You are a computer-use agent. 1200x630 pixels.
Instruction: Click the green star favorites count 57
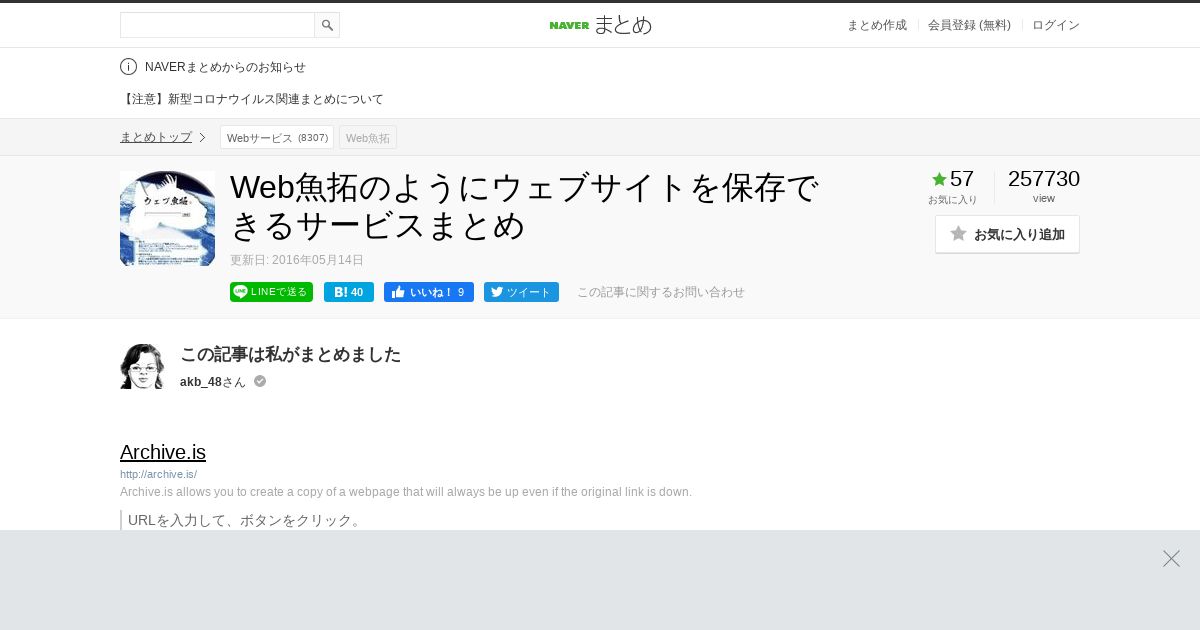(x=953, y=179)
